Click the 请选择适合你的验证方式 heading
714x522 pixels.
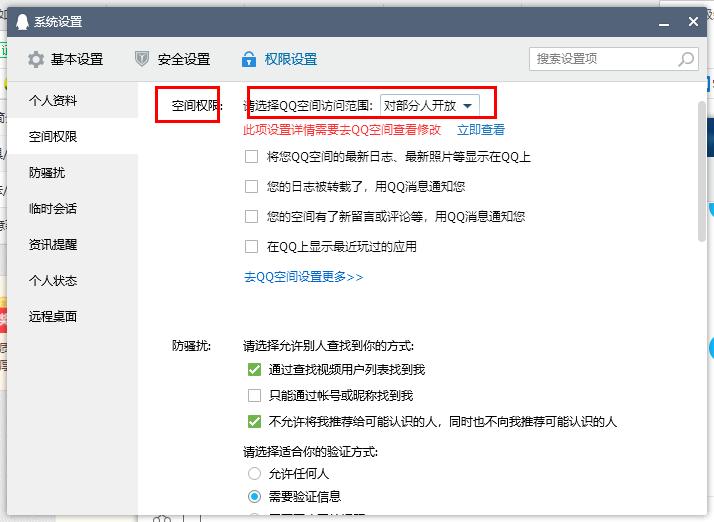click(311, 452)
